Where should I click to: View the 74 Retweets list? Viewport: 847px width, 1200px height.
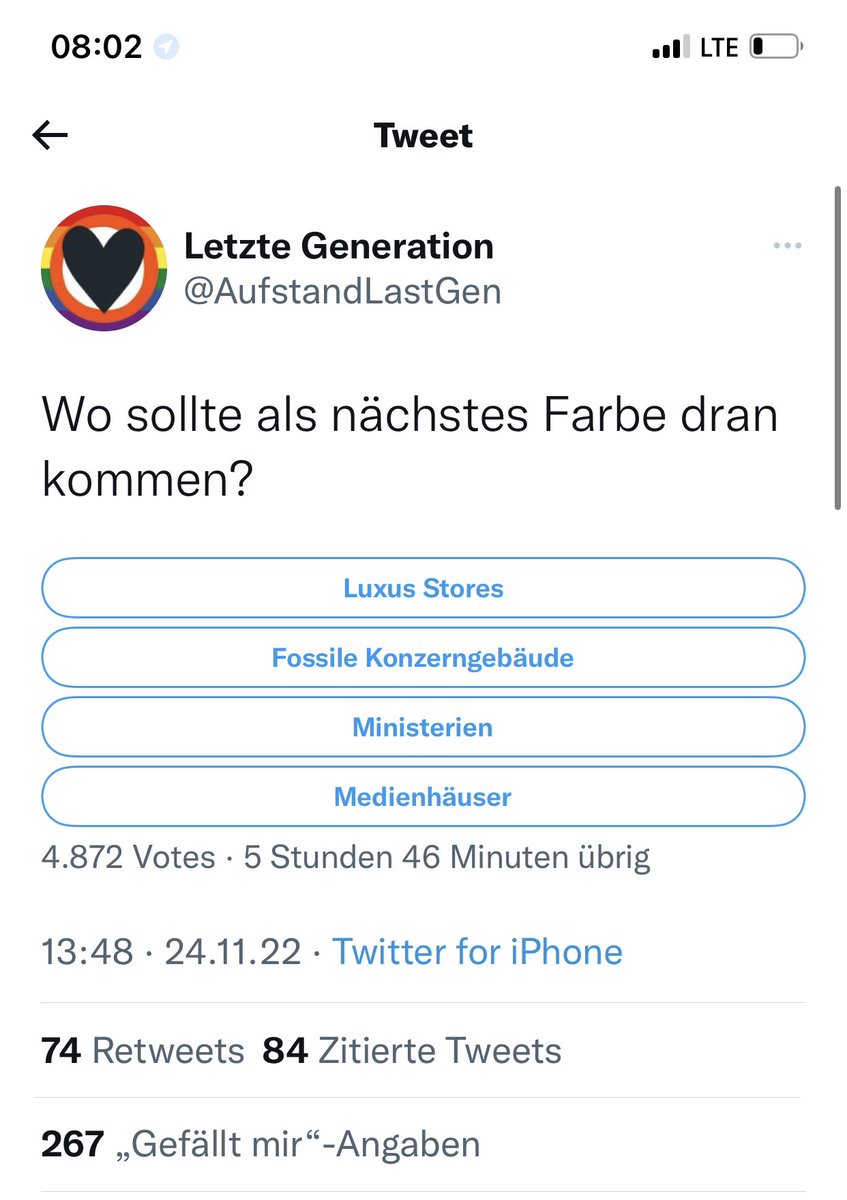(x=143, y=1051)
